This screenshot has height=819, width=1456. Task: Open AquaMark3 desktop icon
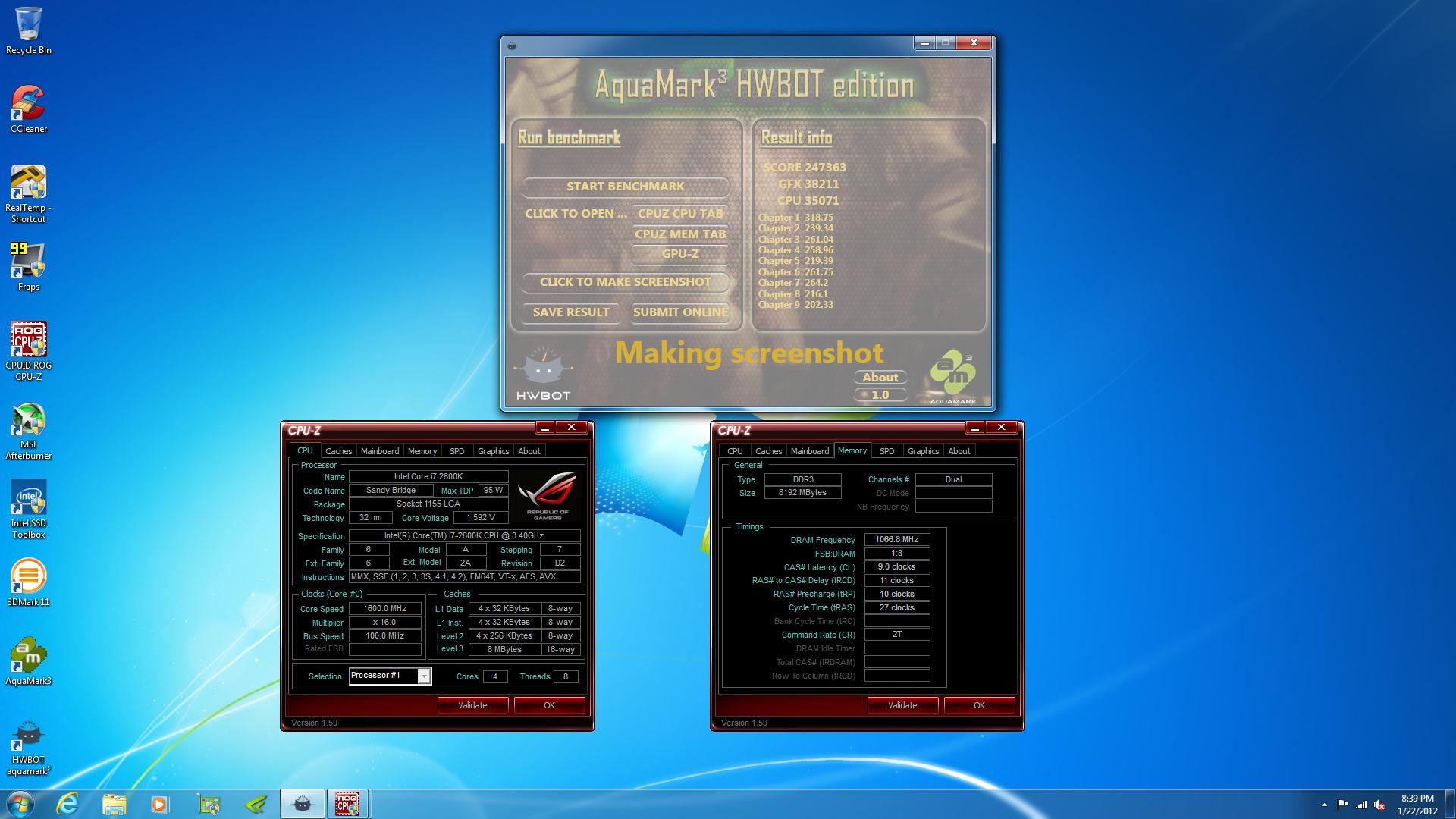[x=29, y=661]
